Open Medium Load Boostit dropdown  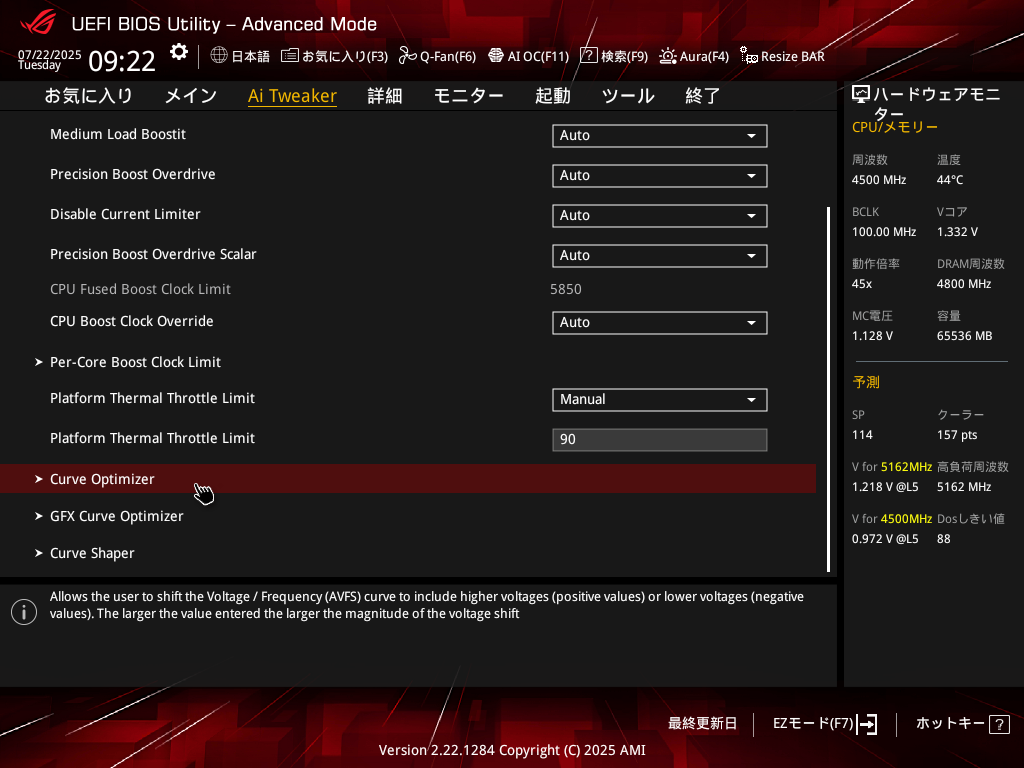660,136
